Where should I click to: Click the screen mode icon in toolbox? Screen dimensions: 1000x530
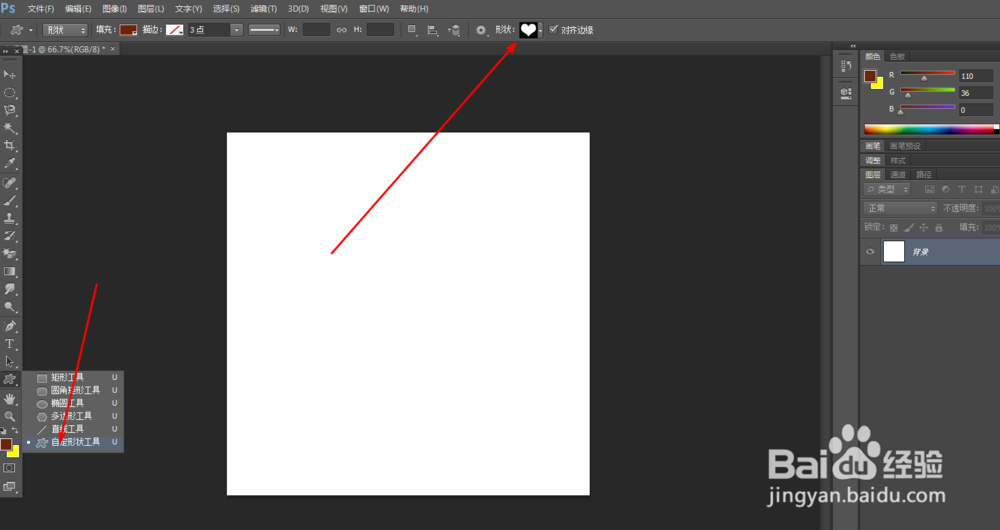[9, 487]
